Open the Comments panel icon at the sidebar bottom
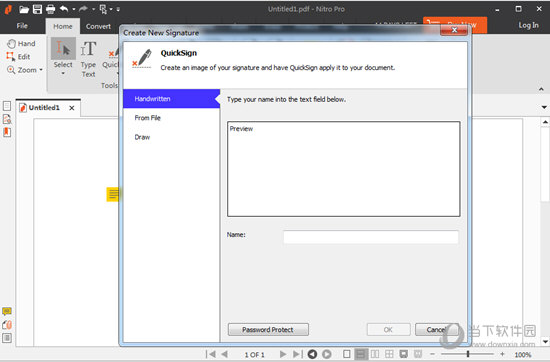 click(x=7, y=311)
